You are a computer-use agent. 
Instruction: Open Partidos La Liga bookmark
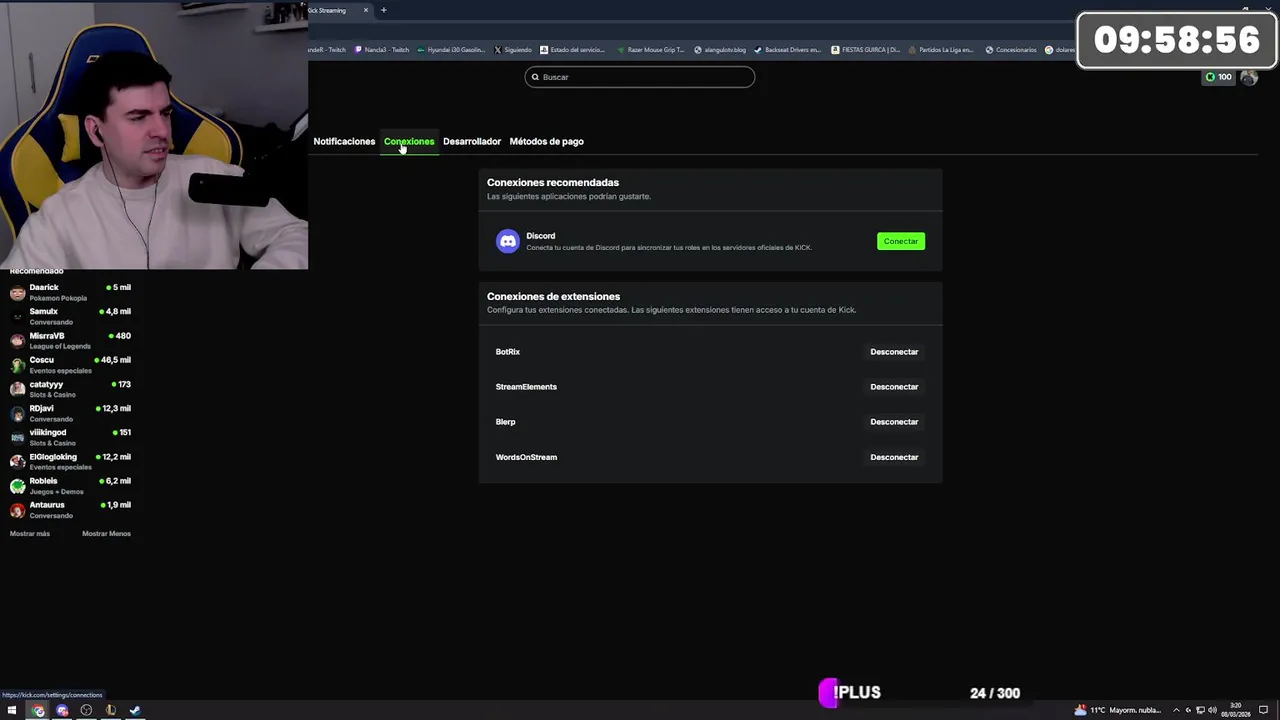pyautogui.click(x=941, y=50)
